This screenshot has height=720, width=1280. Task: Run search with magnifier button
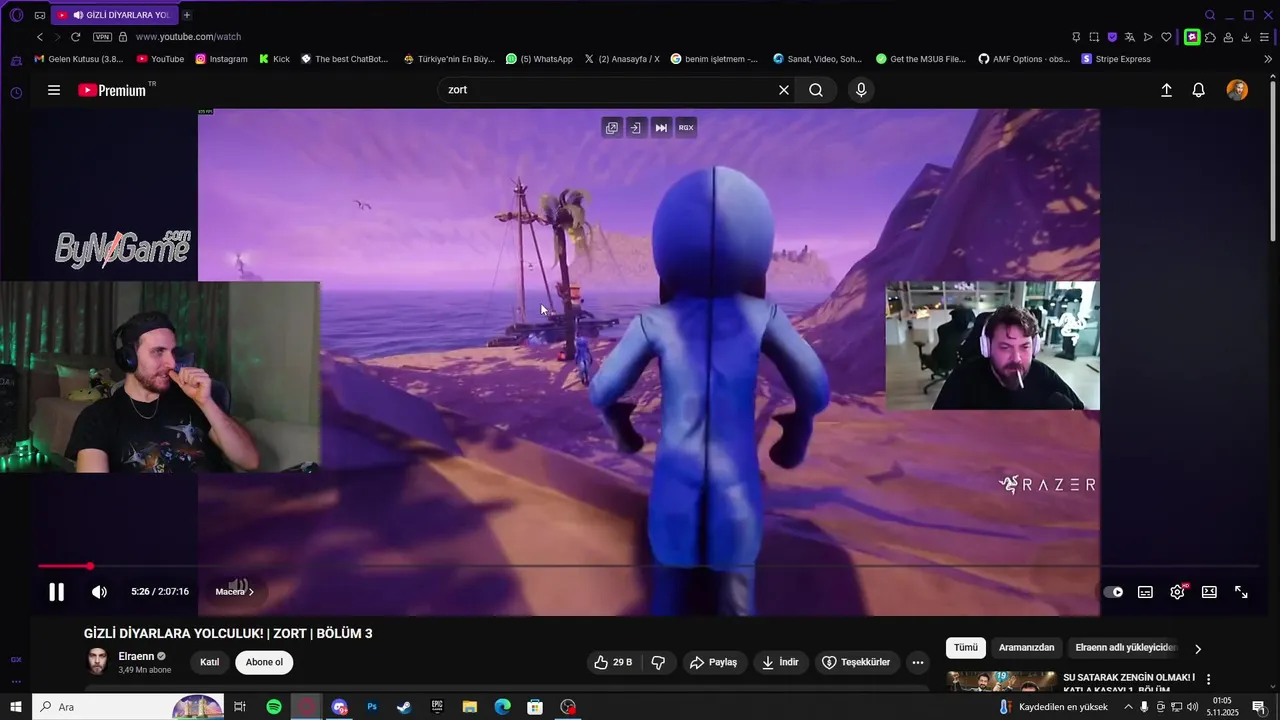pyautogui.click(x=816, y=90)
